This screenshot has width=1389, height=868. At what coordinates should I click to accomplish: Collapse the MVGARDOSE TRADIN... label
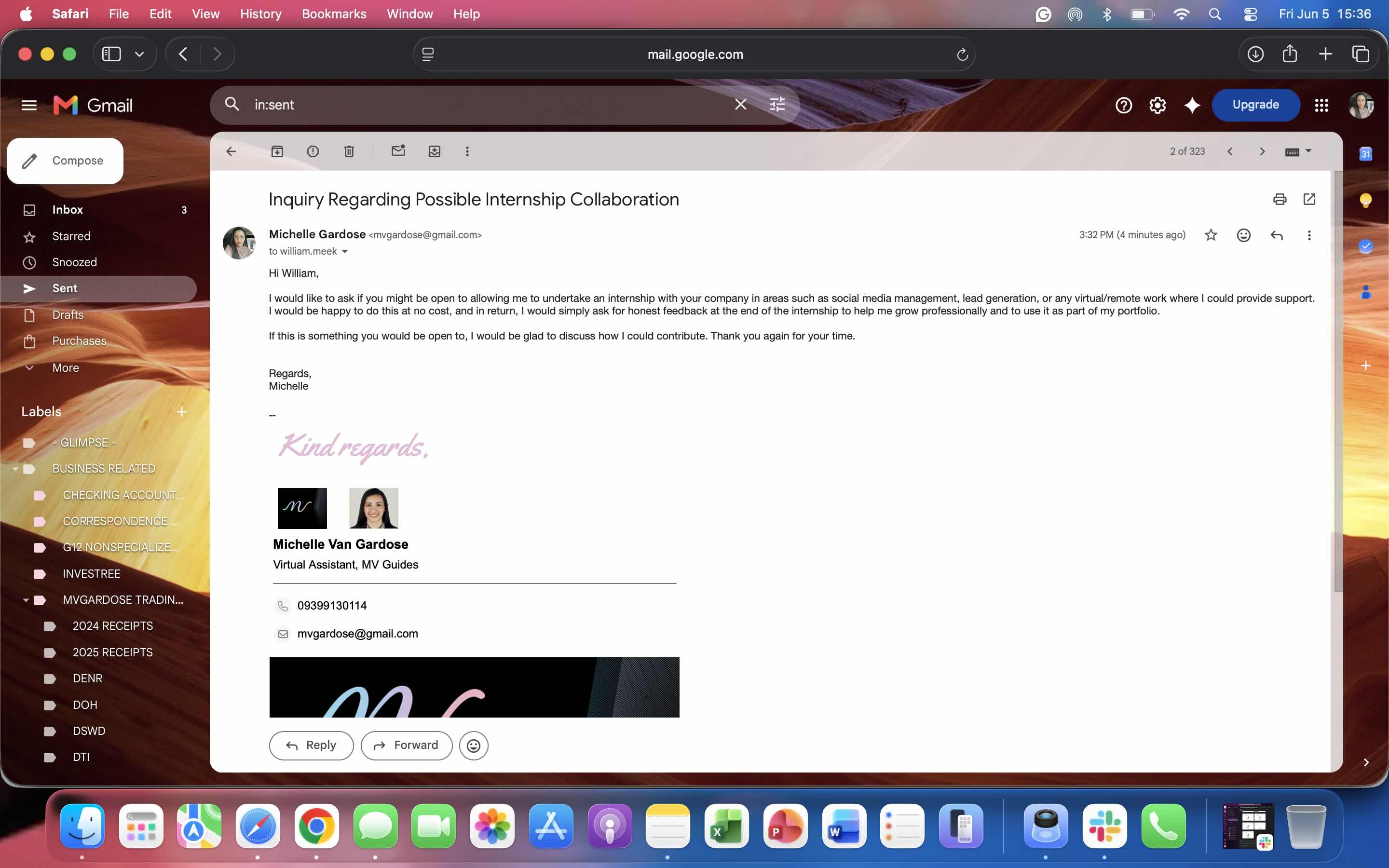26,600
